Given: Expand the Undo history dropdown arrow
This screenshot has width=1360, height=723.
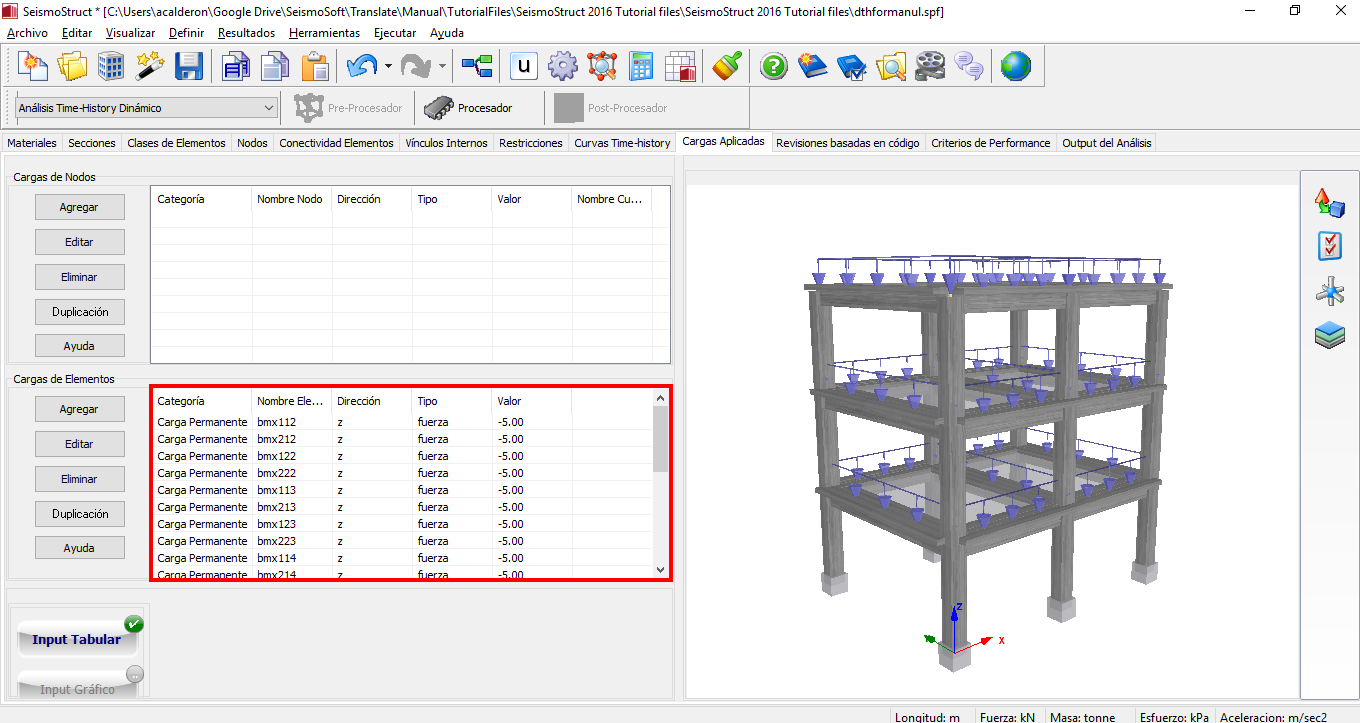Looking at the screenshot, I should (387, 67).
